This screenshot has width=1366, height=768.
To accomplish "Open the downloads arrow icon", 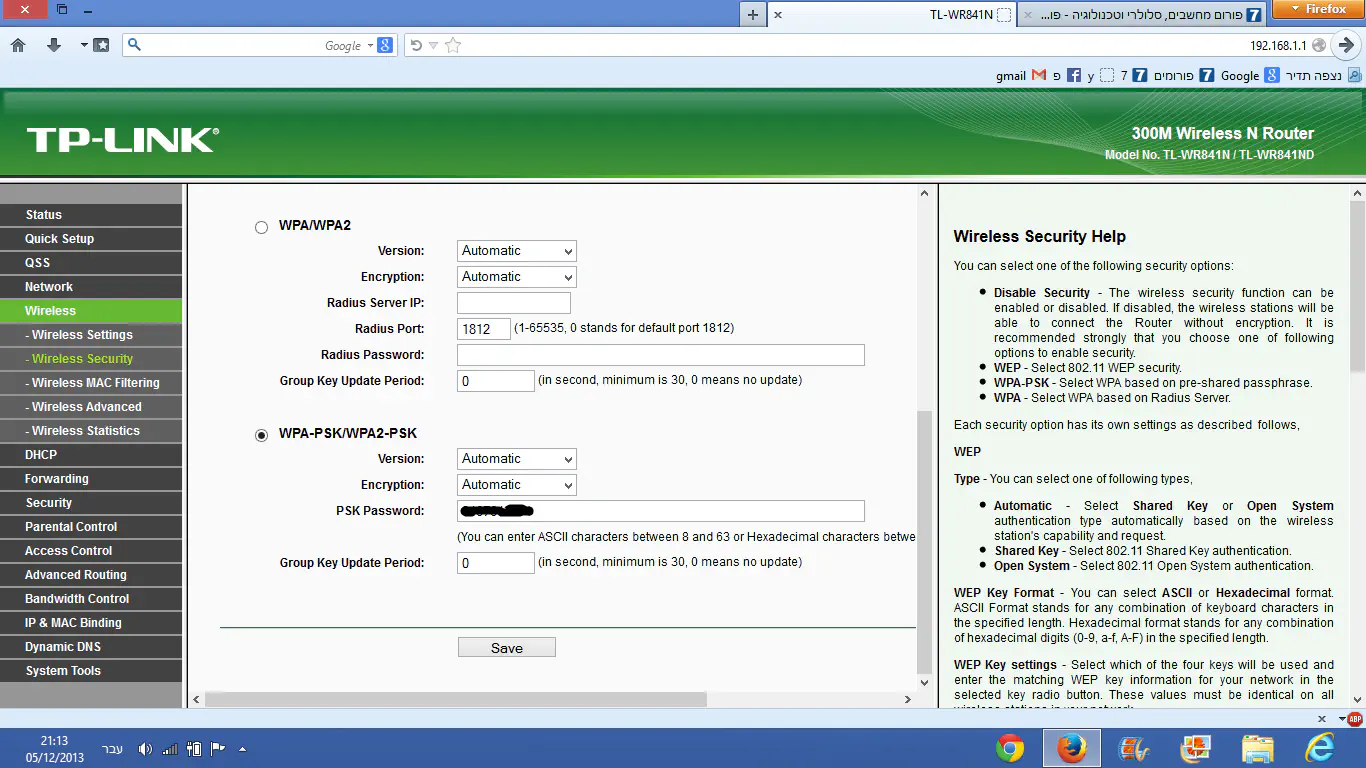I will [54, 45].
